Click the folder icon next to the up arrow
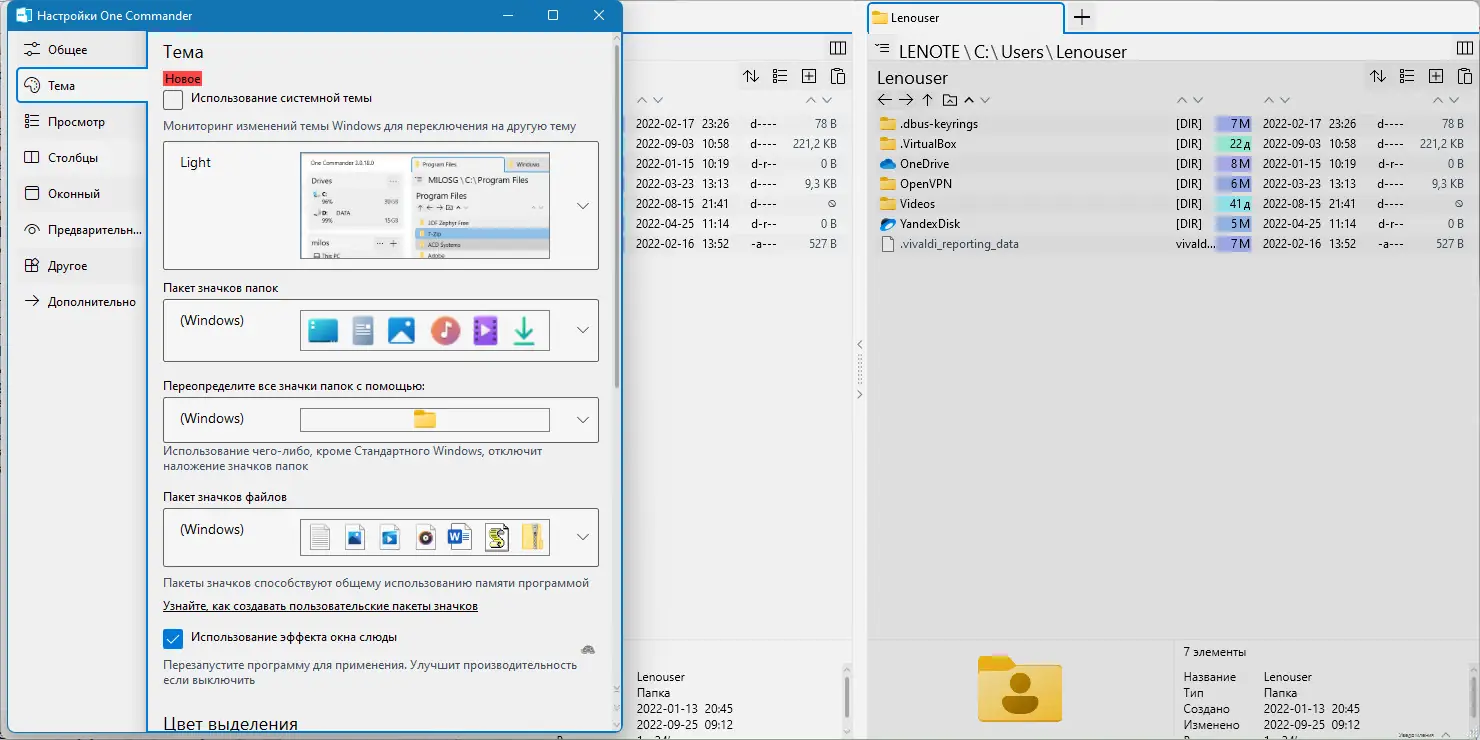 [950, 100]
